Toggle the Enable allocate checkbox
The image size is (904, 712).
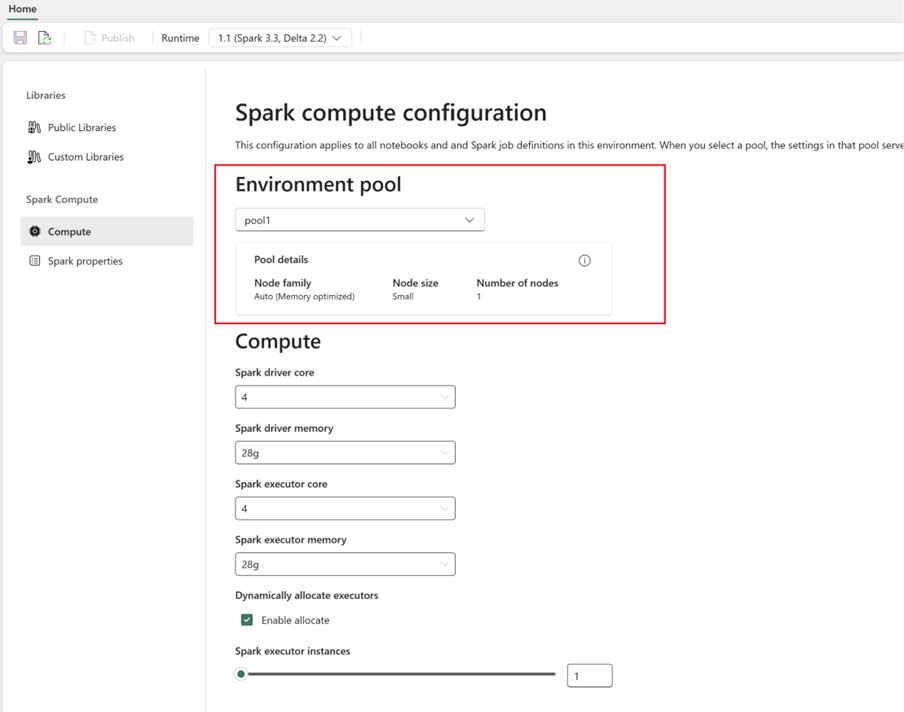point(247,620)
